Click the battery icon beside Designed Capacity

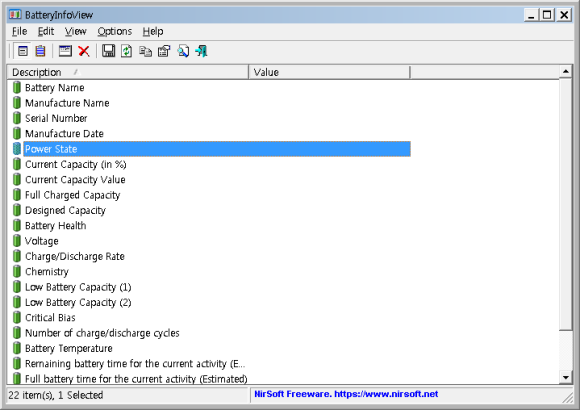click(x=17, y=210)
